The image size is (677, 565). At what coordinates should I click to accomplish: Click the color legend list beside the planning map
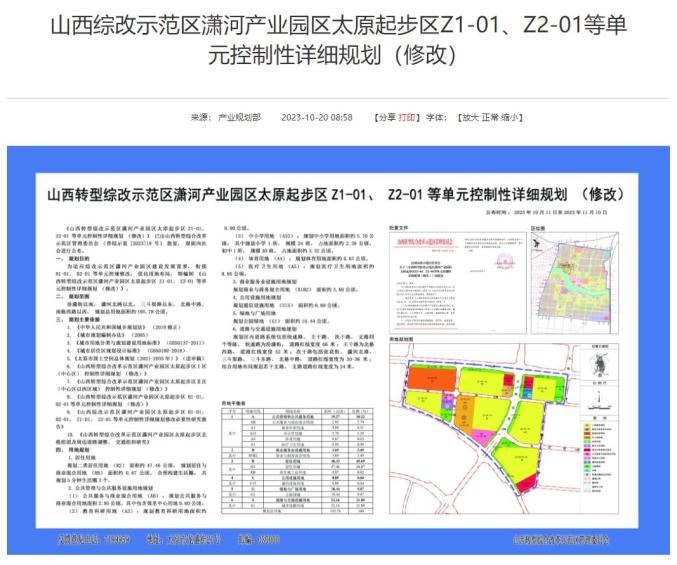coord(599,458)
